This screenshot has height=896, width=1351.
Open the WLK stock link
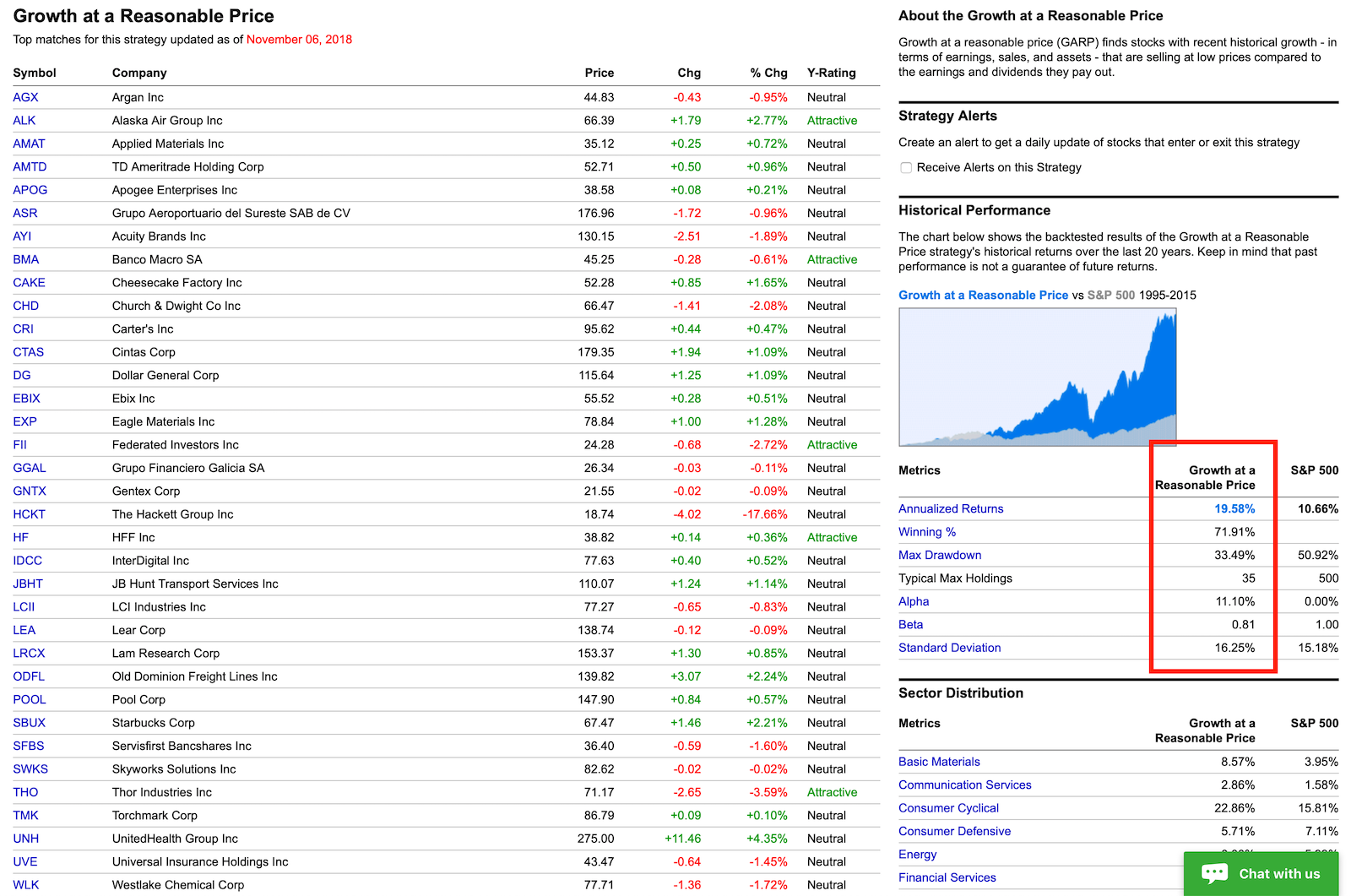(x=26, y=885)
